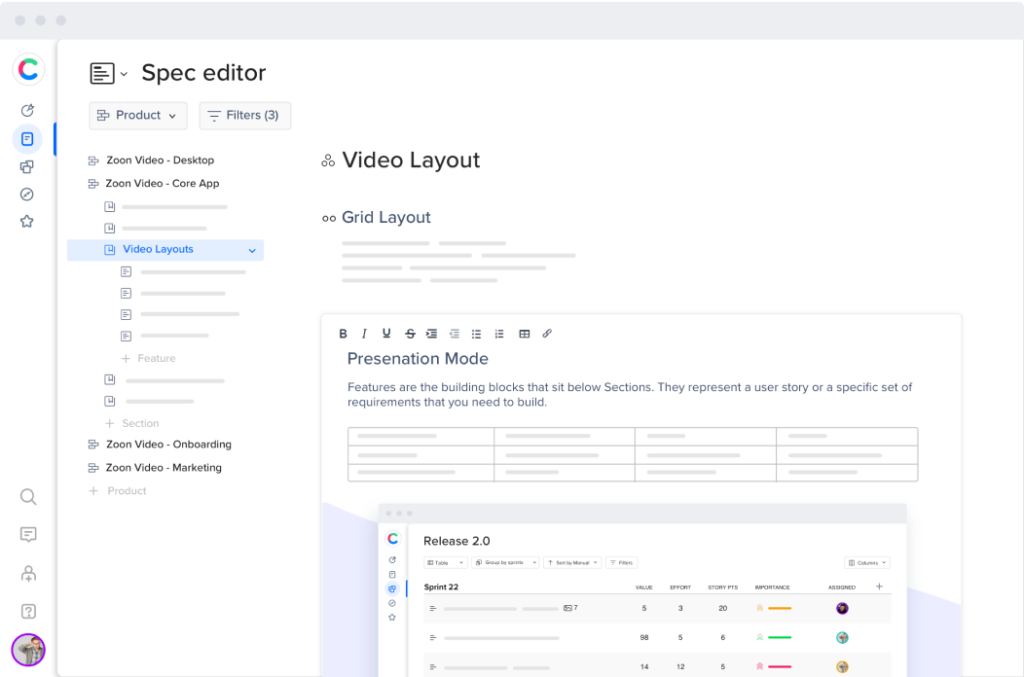The image size is (1024, 677).
Task: Click the invite user icon in sidebar
Action: click(x=28, y=573)
